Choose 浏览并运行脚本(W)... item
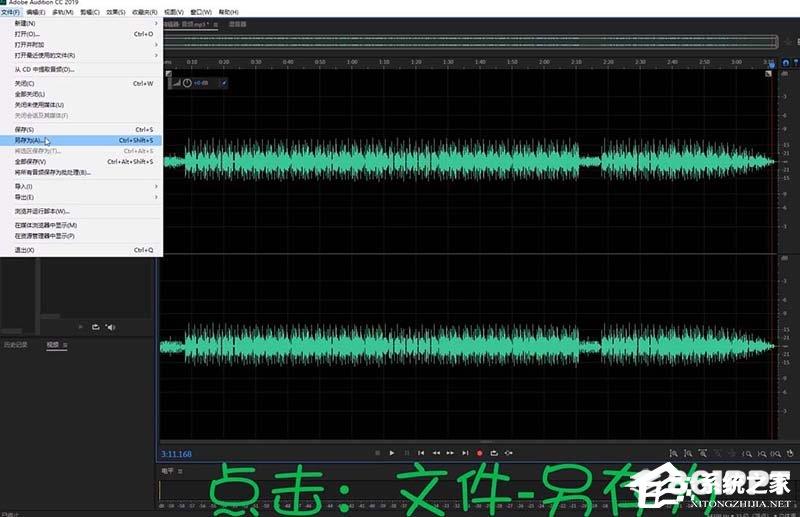This screenshot has width=800, height=517. (x=82, y=211)
